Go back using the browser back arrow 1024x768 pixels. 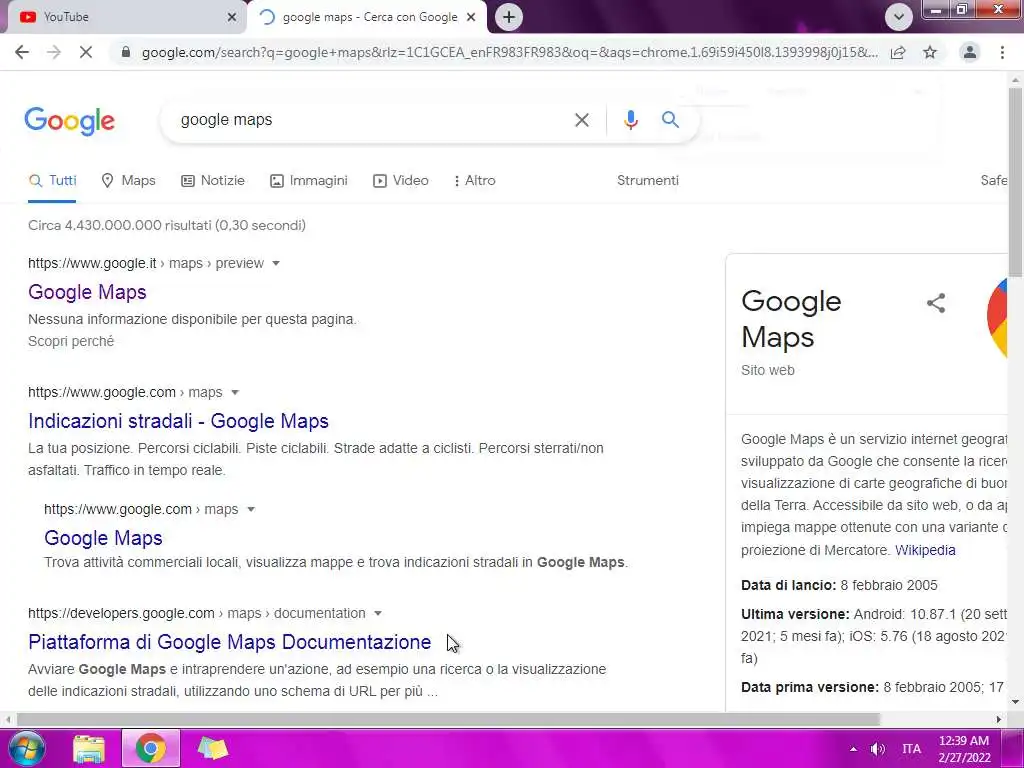coord(22,52)
